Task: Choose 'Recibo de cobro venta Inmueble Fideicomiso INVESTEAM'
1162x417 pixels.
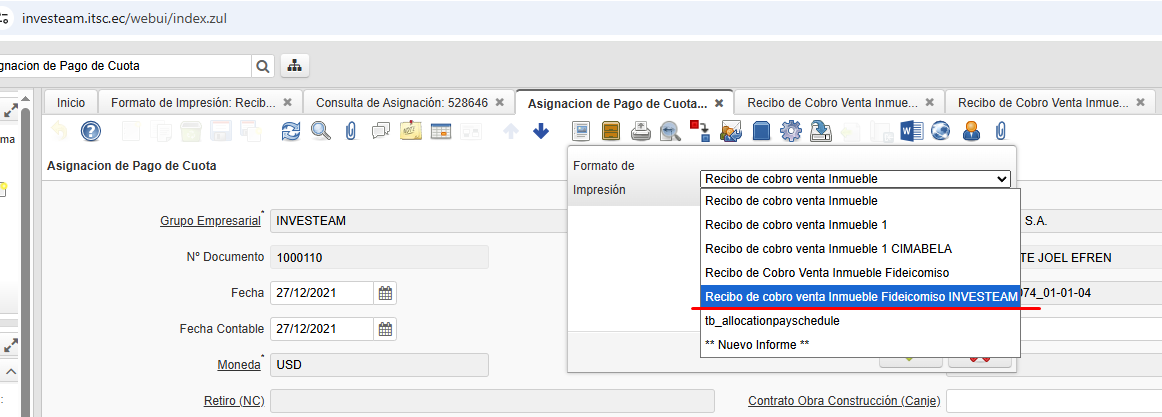Action: (860, 296)
